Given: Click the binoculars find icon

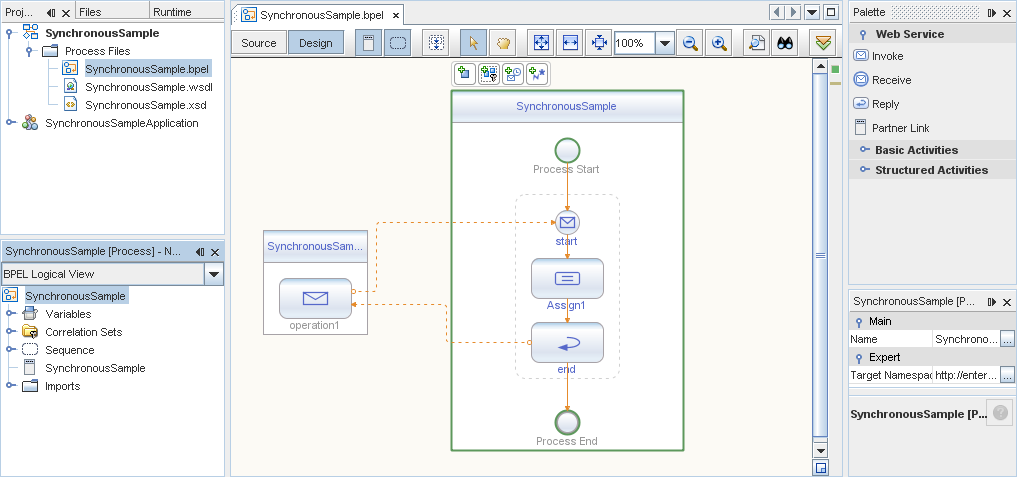Looking at the screenshot, I should coord(786,43).
